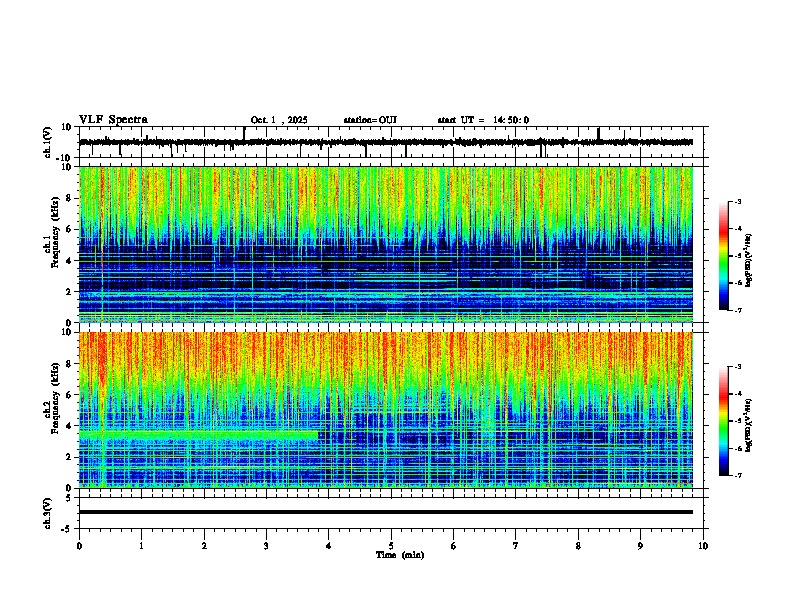The width and height of the screenshot is (792, 612).
Task: Click the ch.2 spectrogram color scale bar
Action: coord(723,421)
